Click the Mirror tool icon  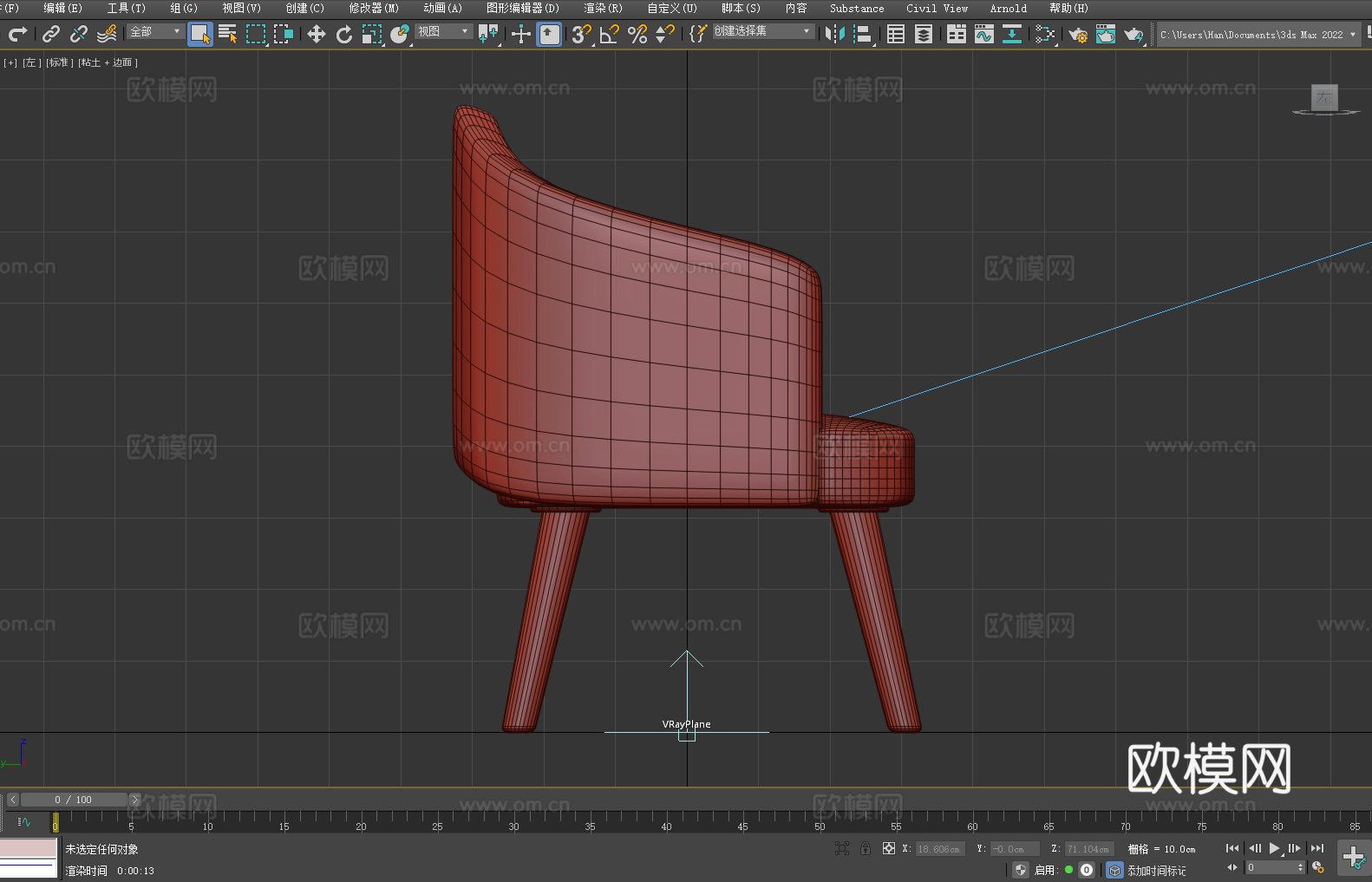[x=835, y=34]
